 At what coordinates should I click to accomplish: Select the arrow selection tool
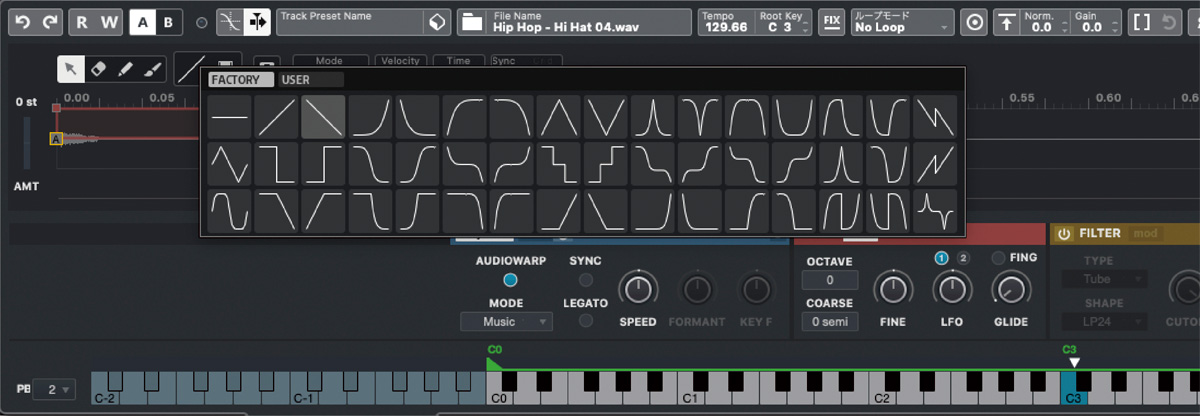coord(70,69)
